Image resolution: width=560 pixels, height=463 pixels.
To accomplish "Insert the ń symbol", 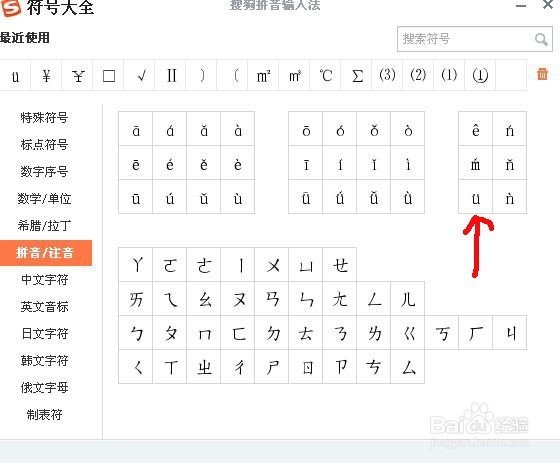I will (x=510, y=129).
